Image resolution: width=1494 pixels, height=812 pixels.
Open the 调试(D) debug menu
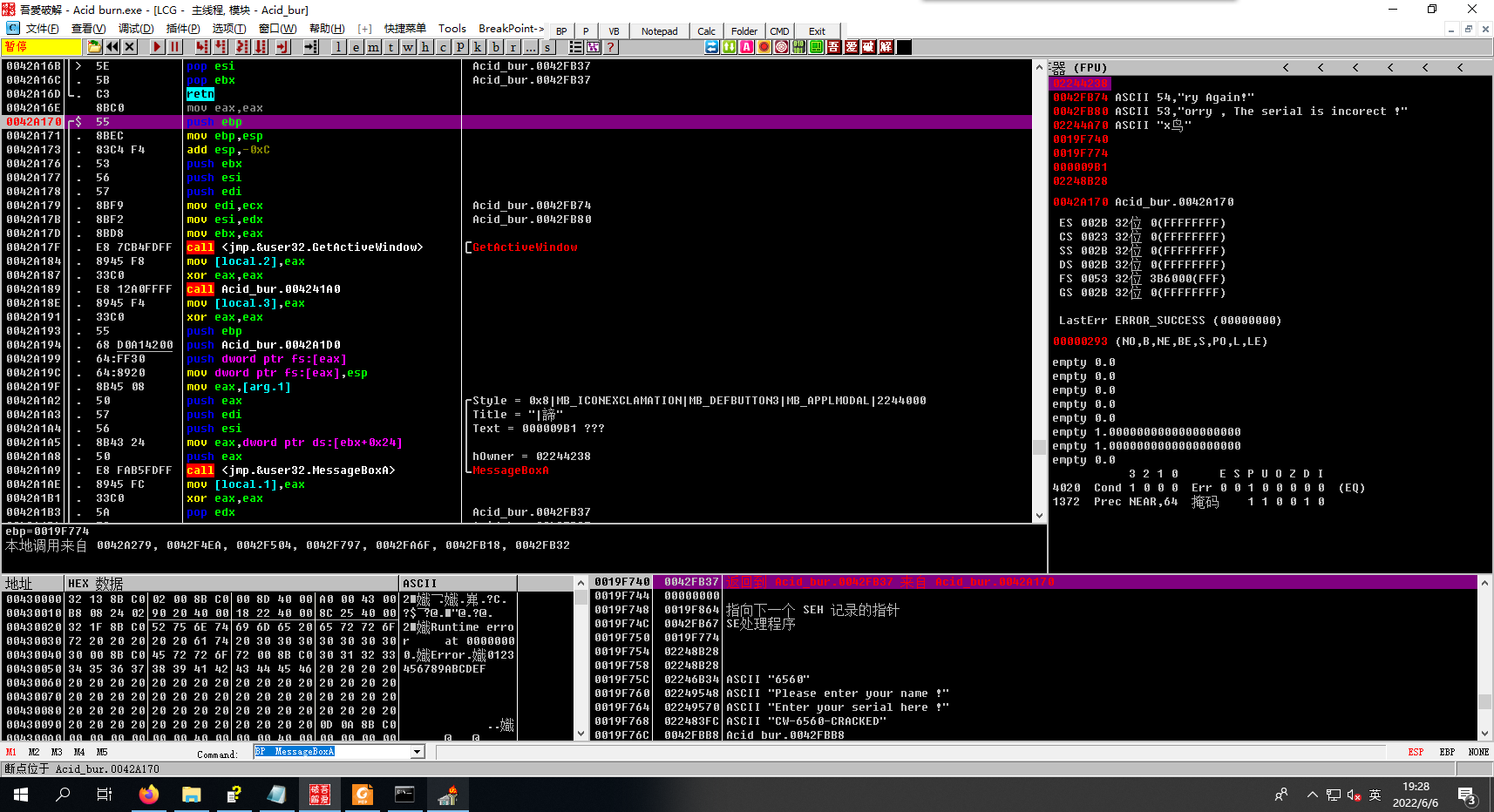(134, 29)
